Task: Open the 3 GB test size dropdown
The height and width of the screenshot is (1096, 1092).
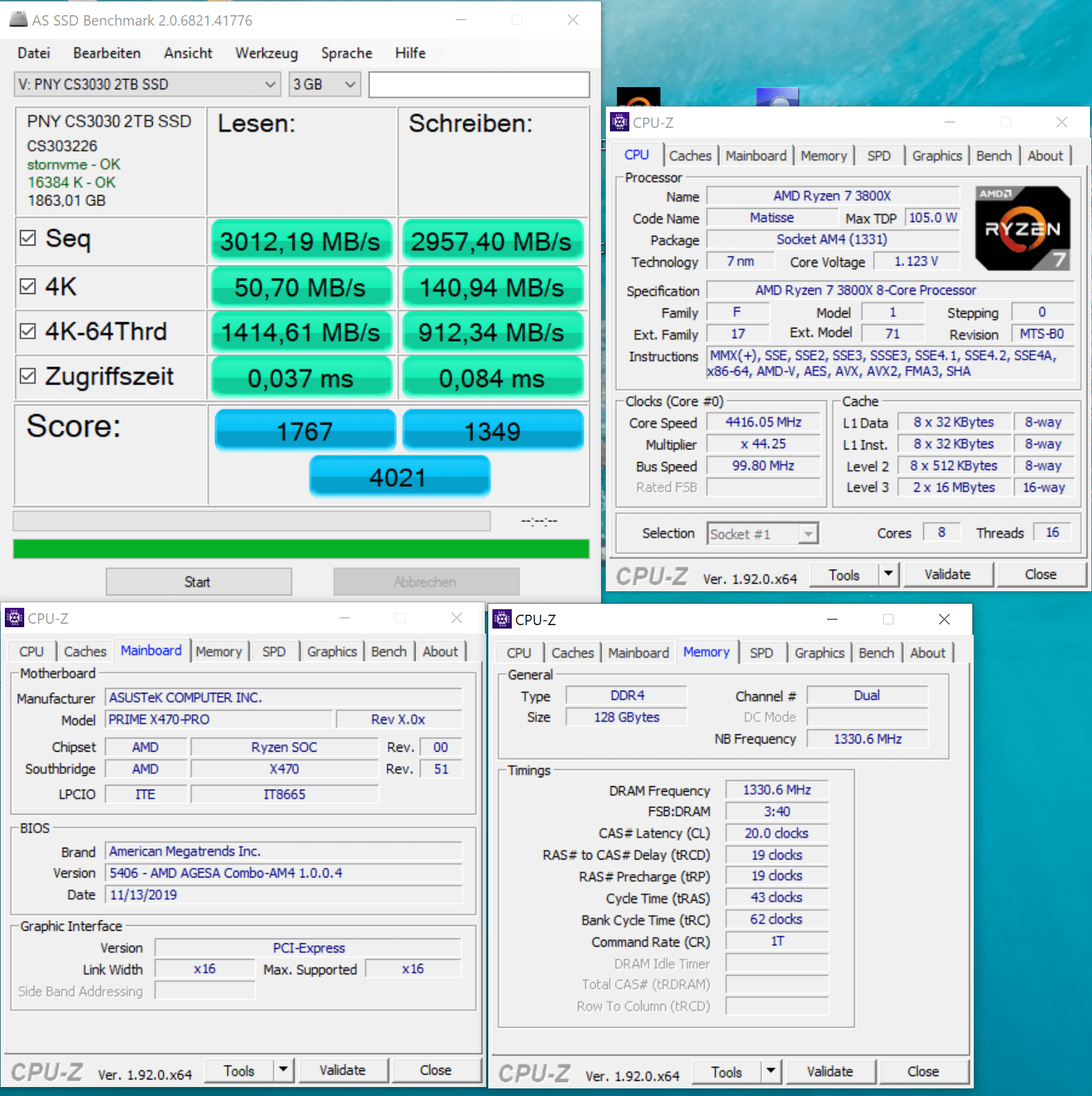Action: (324, 84)
